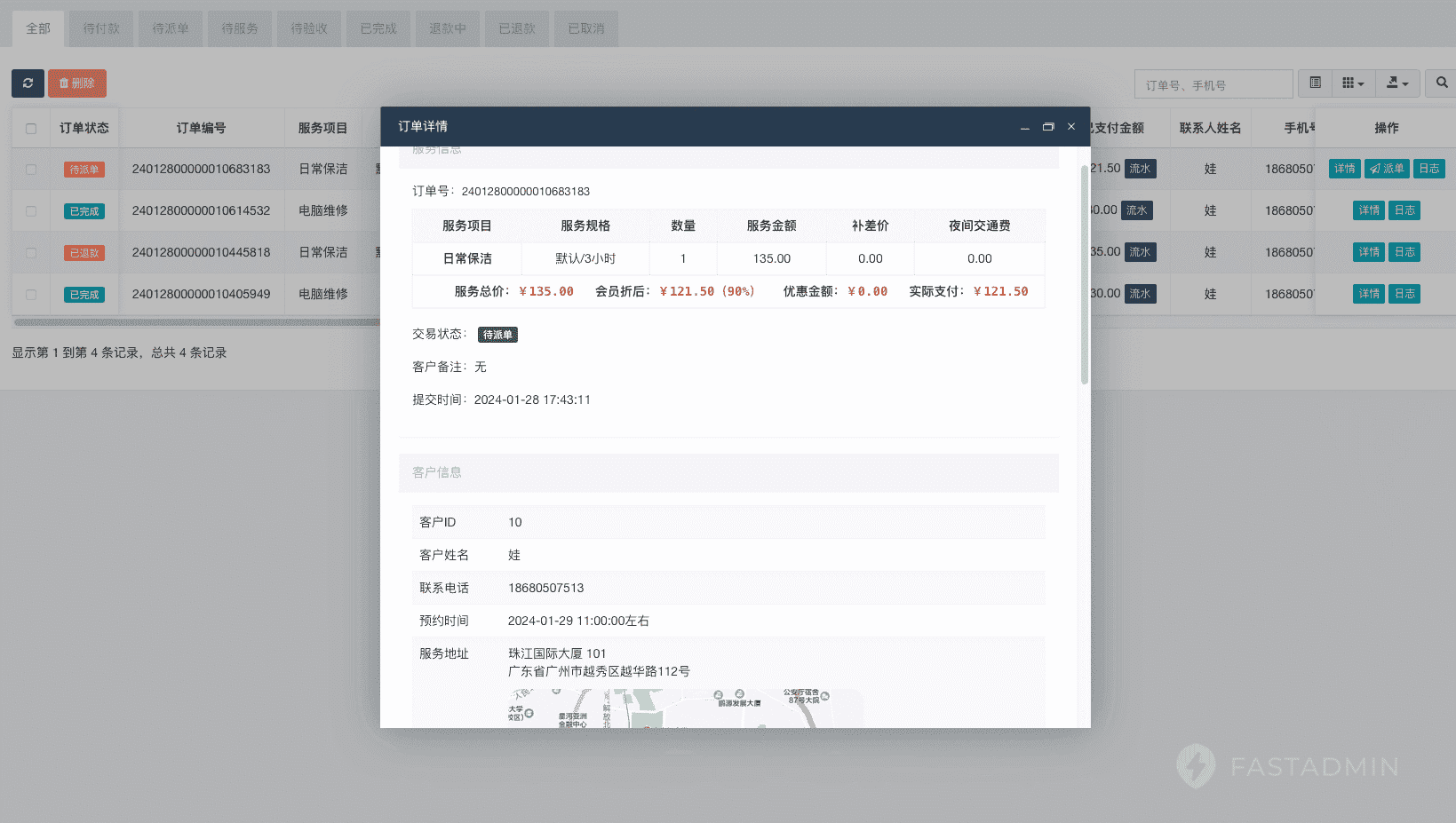
Task: Close the 订单详情 dialog
Action: point(1071,127)
